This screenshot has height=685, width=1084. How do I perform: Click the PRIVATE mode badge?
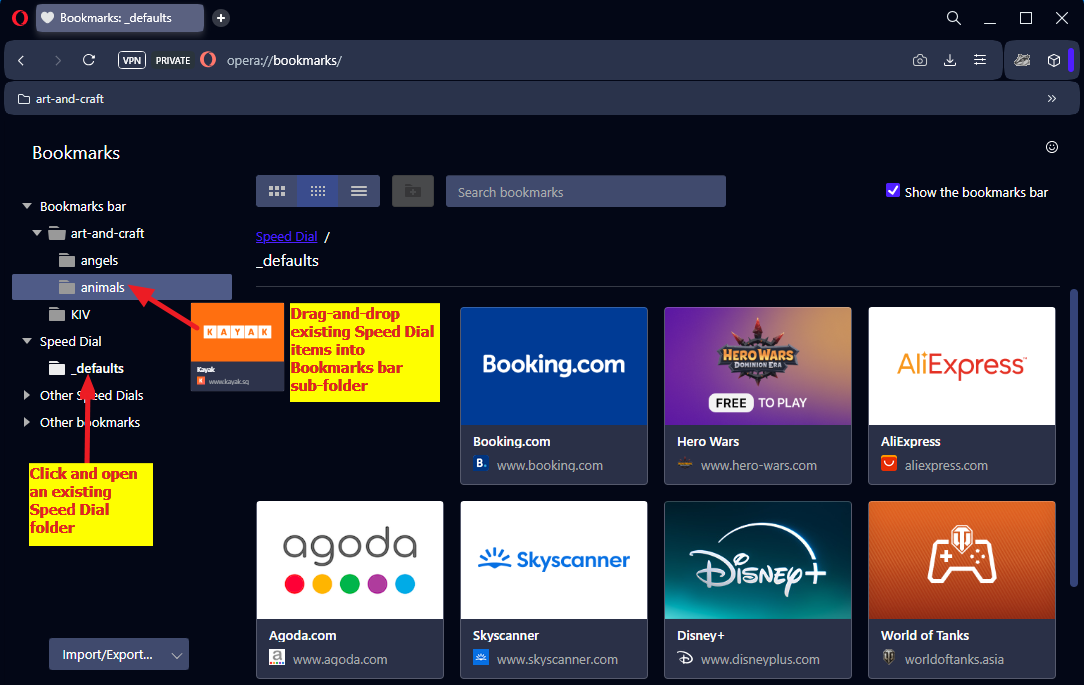click(x=173, y=61)
